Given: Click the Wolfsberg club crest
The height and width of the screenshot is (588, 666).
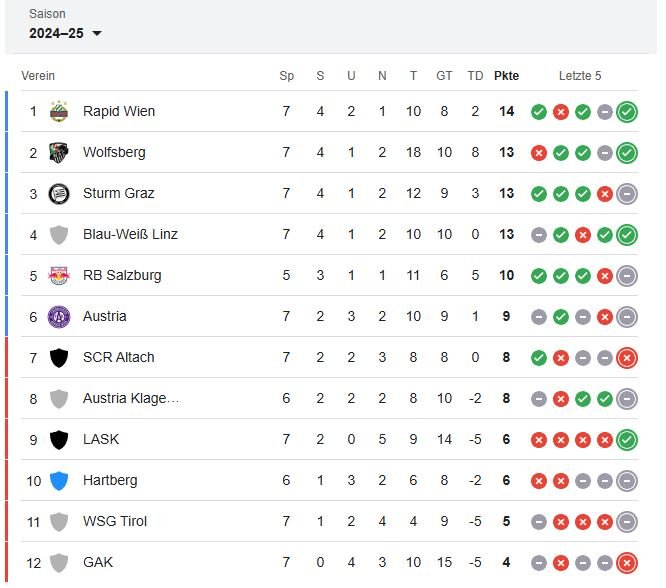Looking at the screenshot, I should pyautogui.click(x=59, y=153).
